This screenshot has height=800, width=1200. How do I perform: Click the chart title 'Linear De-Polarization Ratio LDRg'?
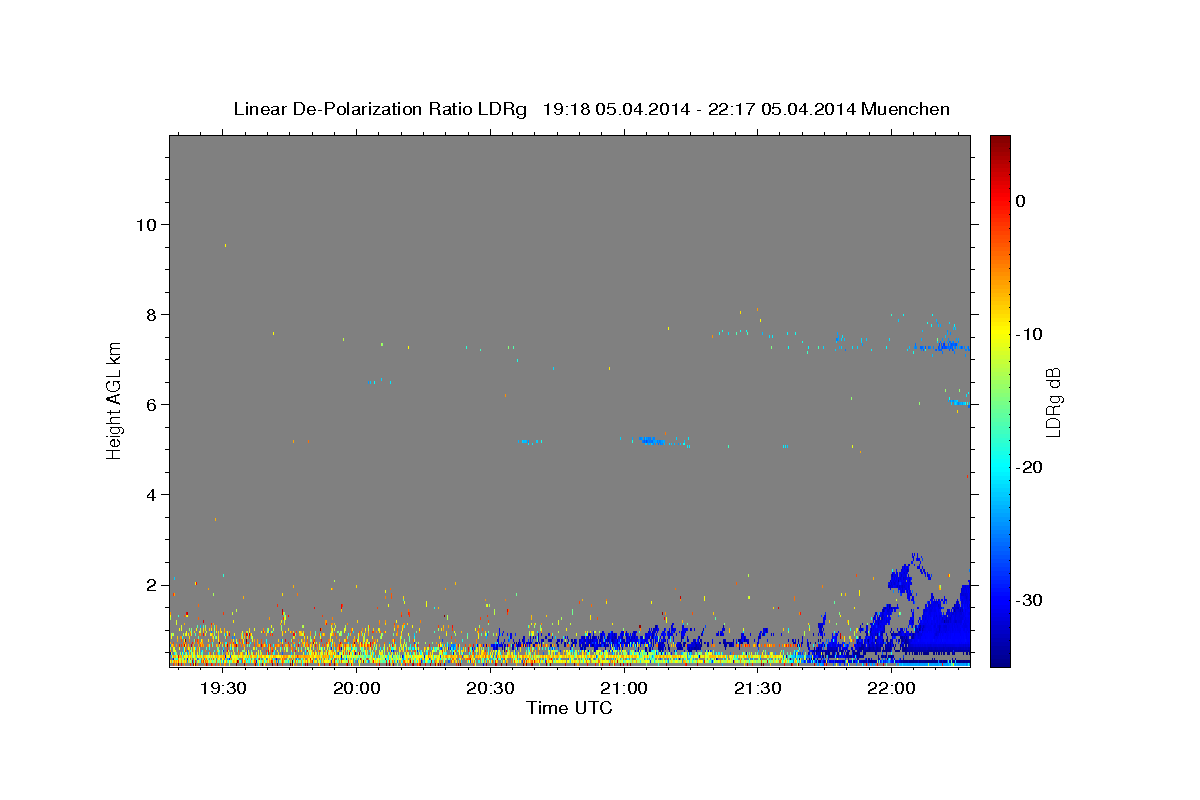pos(380,109)
